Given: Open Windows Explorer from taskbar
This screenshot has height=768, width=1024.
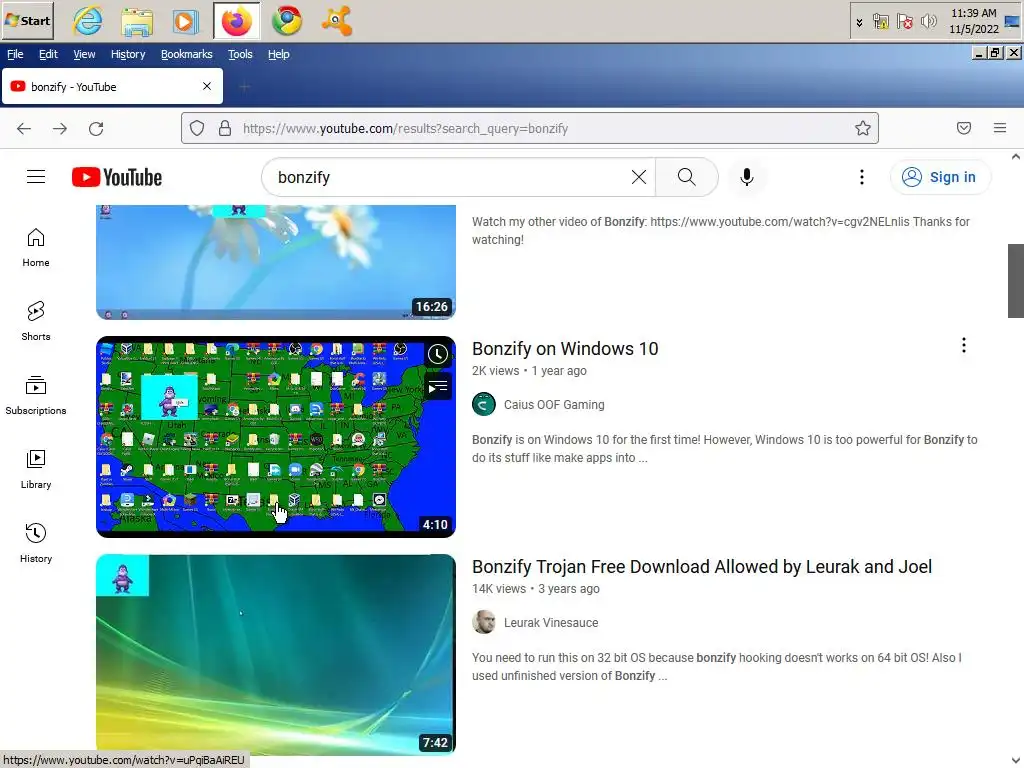Looking at the screenshot, I should pyautogui.click(x=137, y=21).
